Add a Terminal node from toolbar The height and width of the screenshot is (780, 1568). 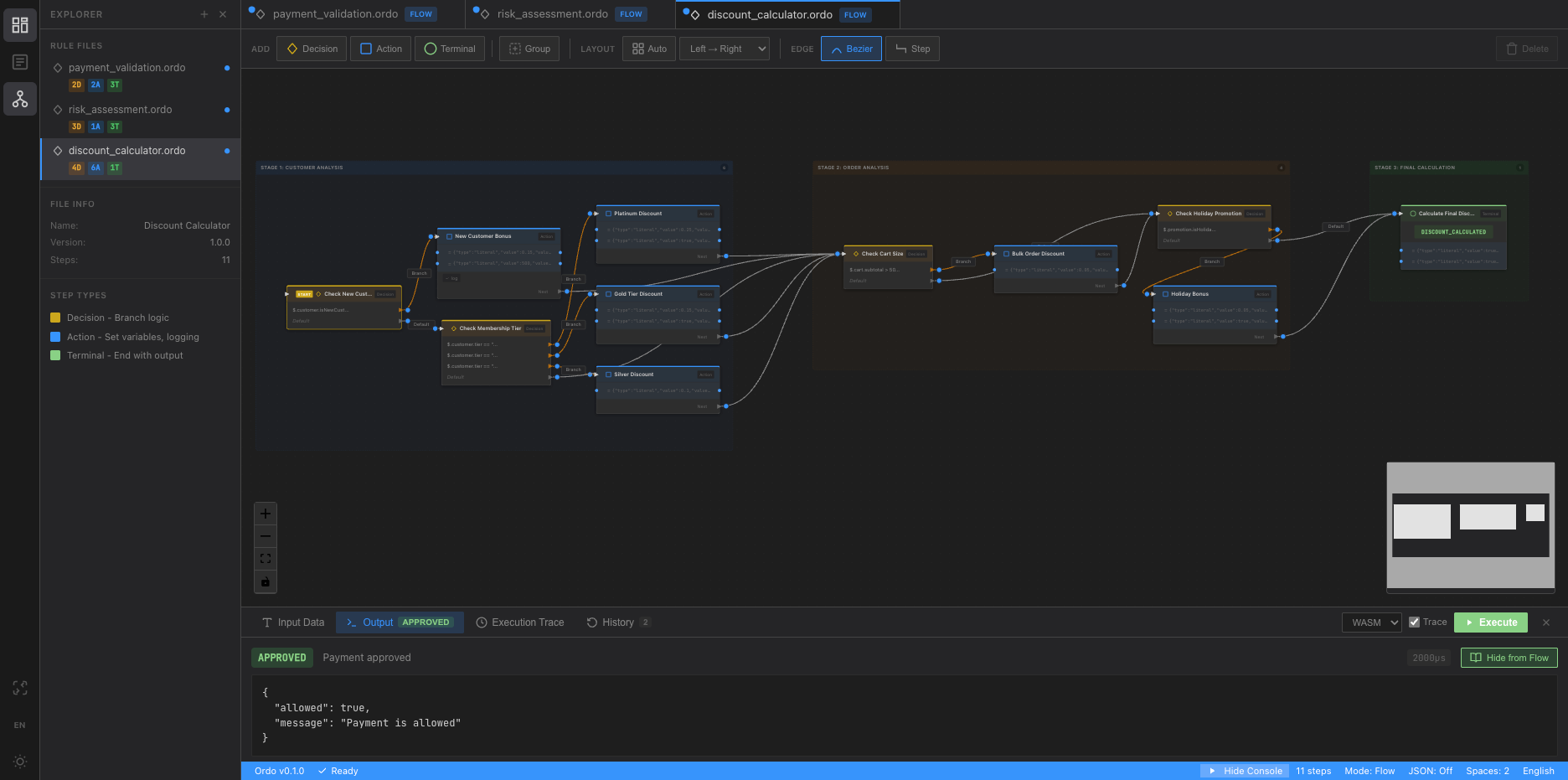tap(450, 49)
